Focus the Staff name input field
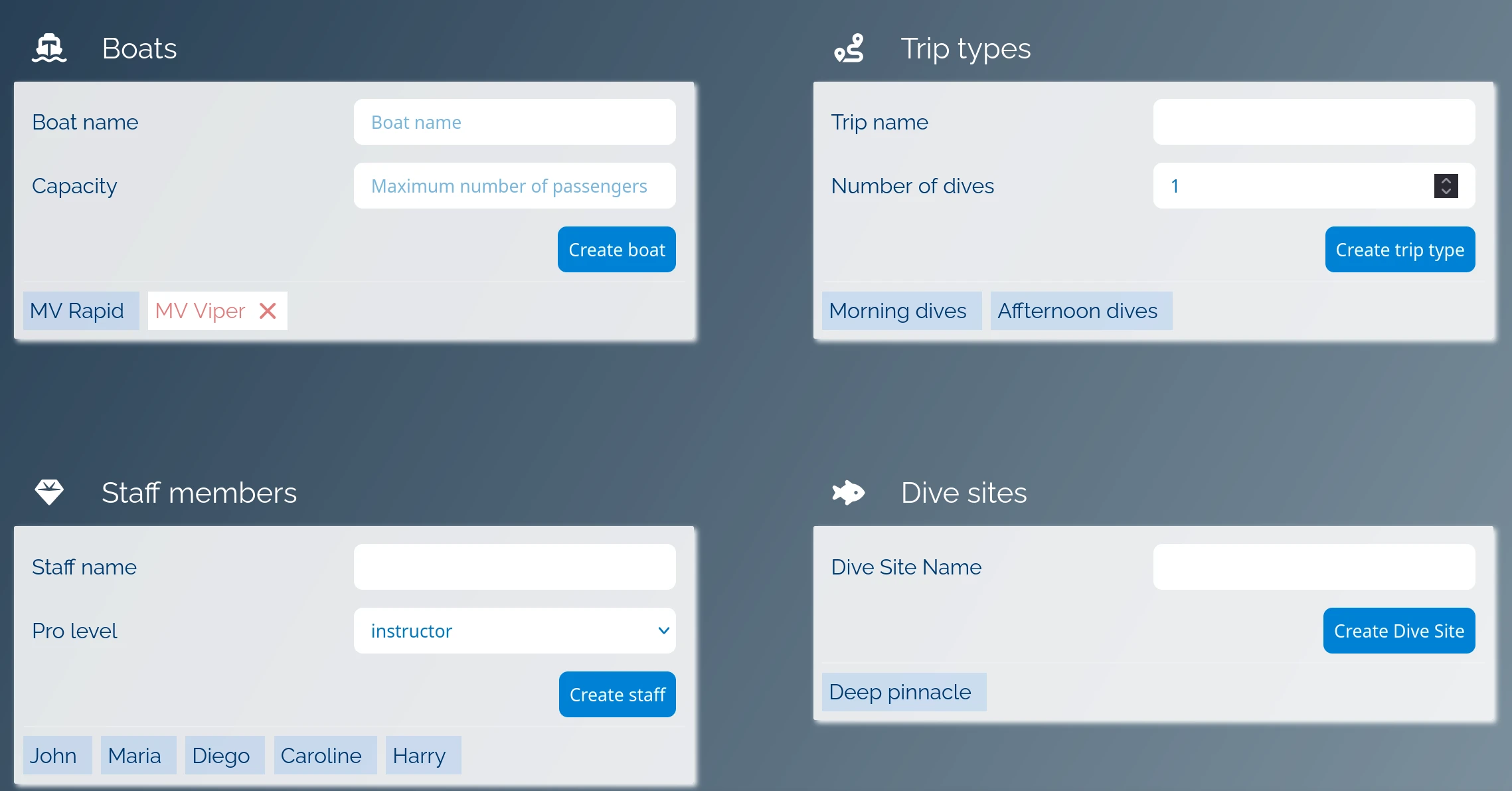The height and width of the screenshot is (791, 1512). [515, 567]
